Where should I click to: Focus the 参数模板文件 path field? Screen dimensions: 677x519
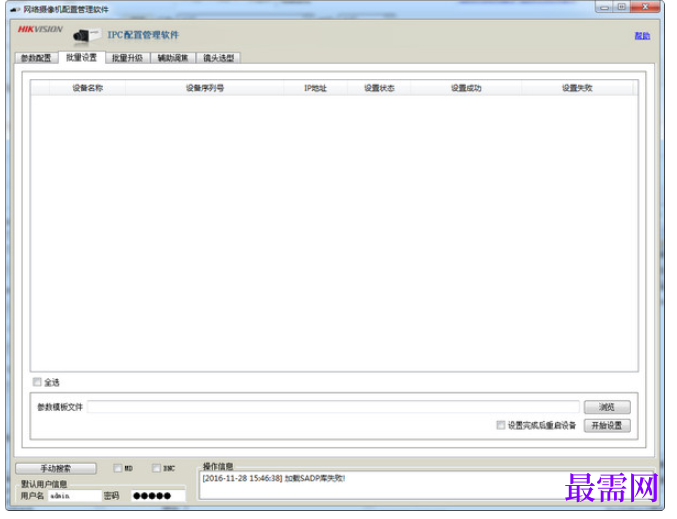(x=333, y=407)
